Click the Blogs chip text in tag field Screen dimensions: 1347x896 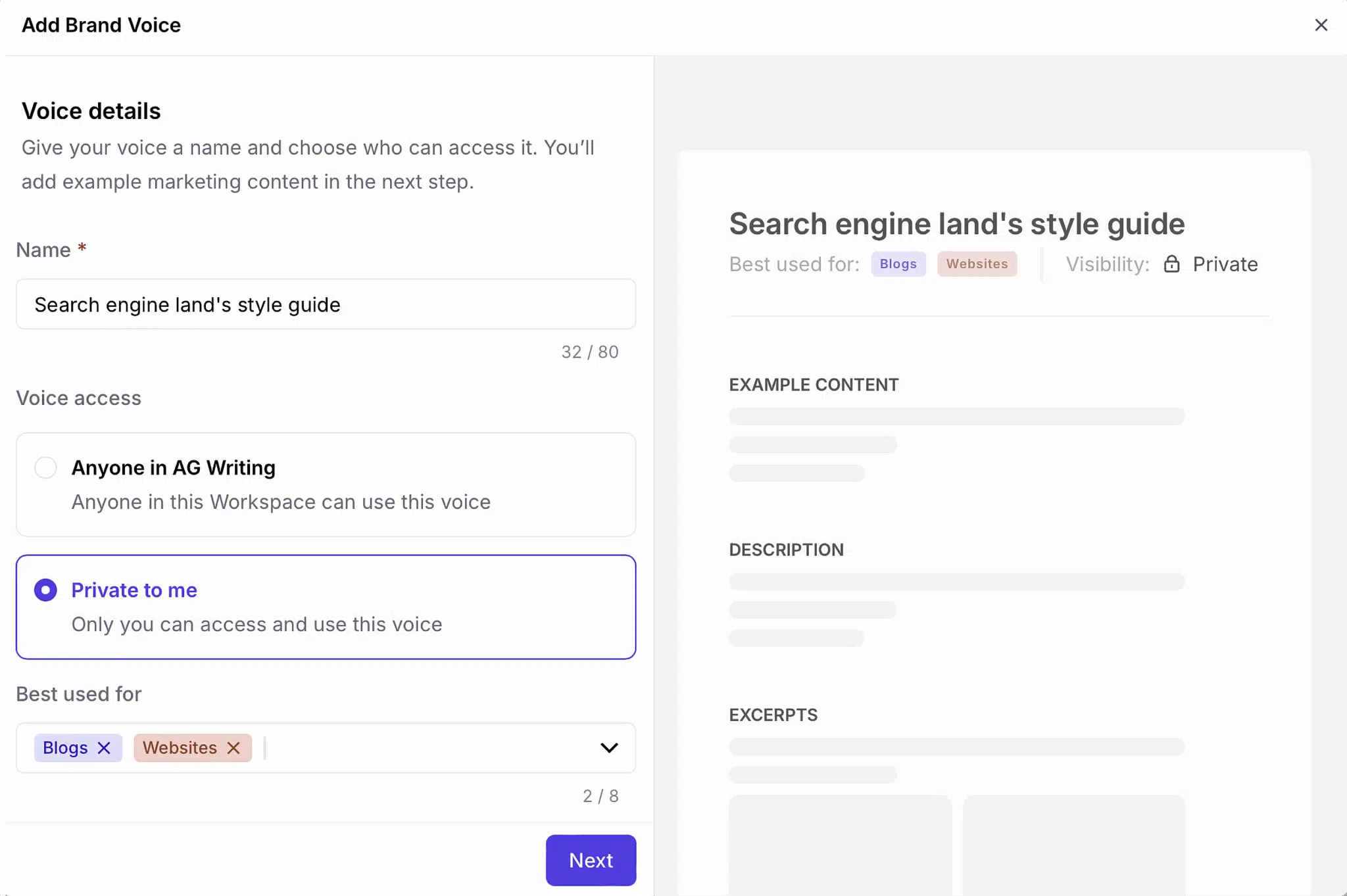65,748
